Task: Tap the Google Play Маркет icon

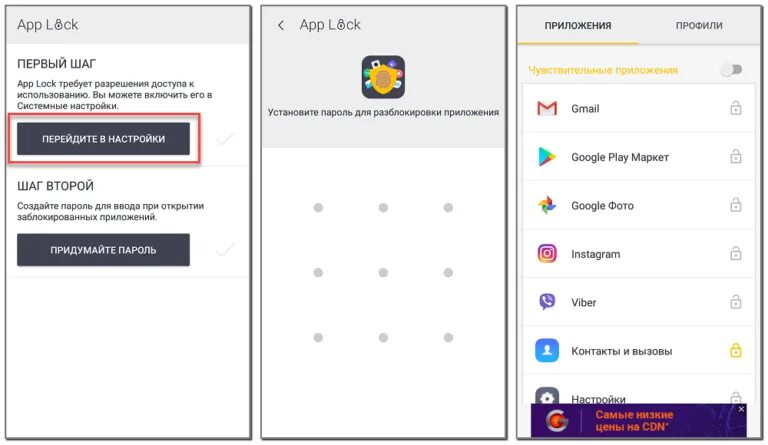Action: coord(547,157)
